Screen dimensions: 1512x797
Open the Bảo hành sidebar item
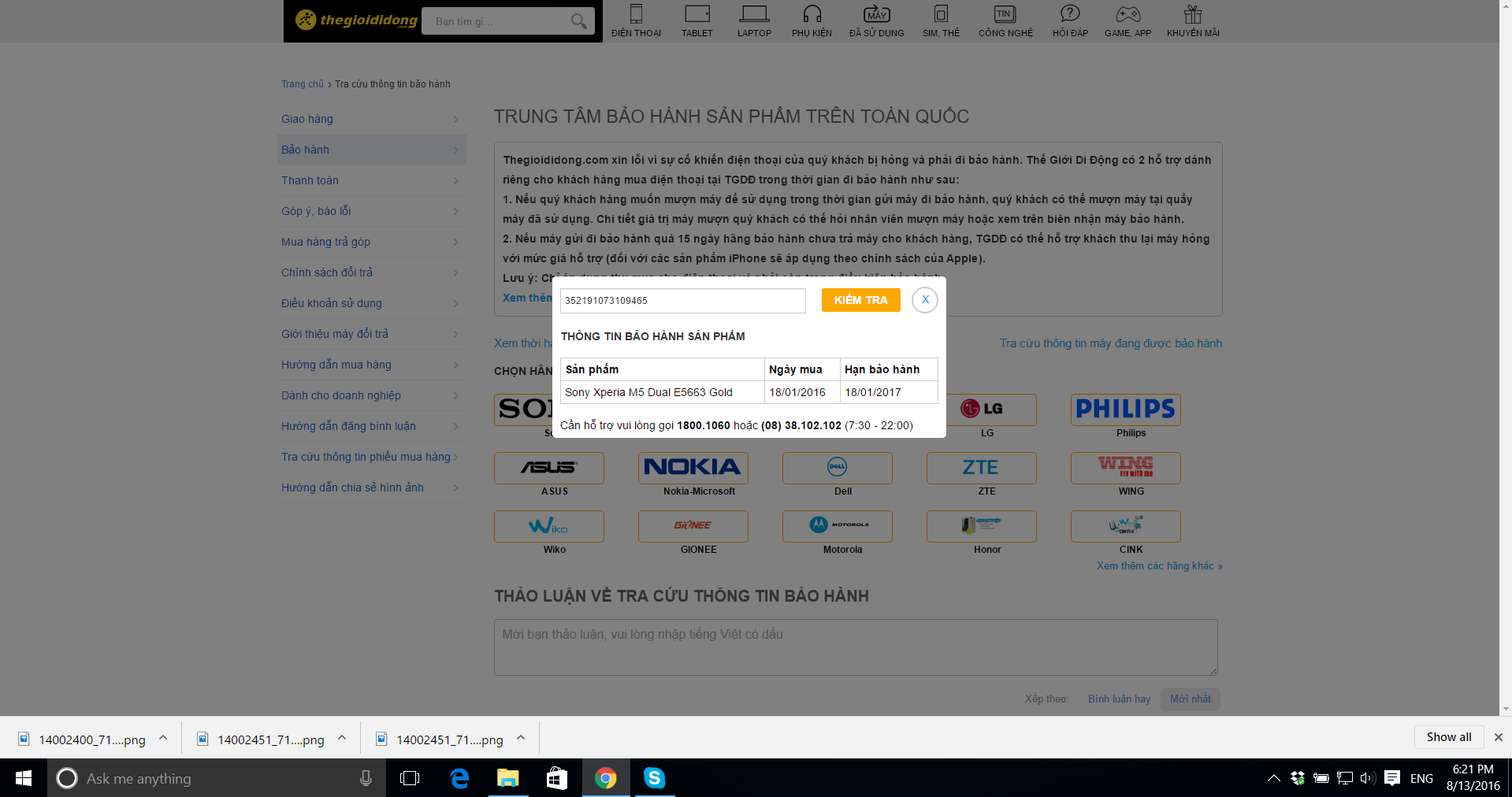pos(371,150)
